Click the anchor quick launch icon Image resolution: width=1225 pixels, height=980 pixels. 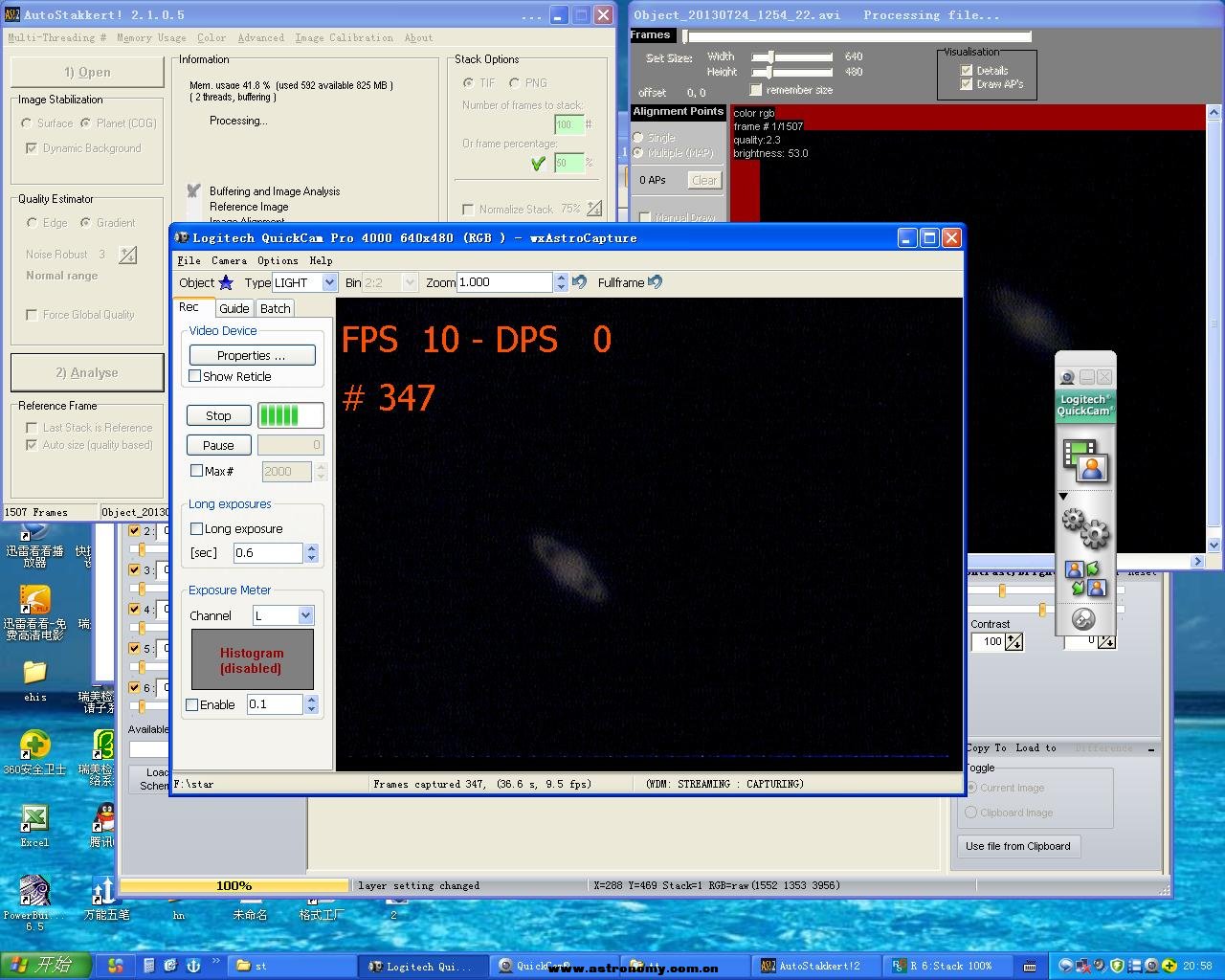click(x=192, y=966)
